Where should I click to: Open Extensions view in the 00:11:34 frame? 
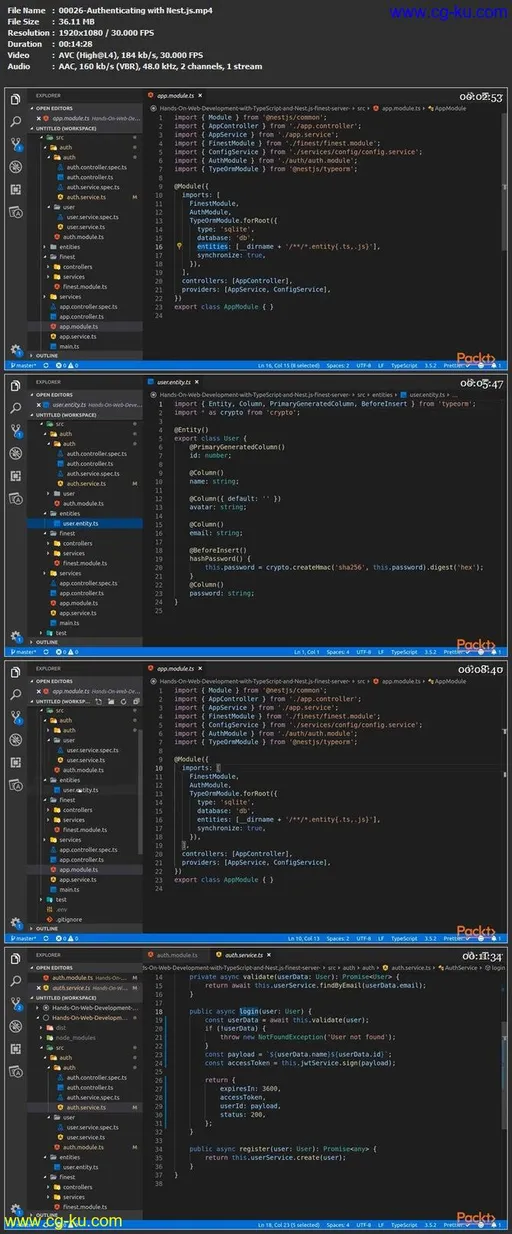pos(15,1050)
